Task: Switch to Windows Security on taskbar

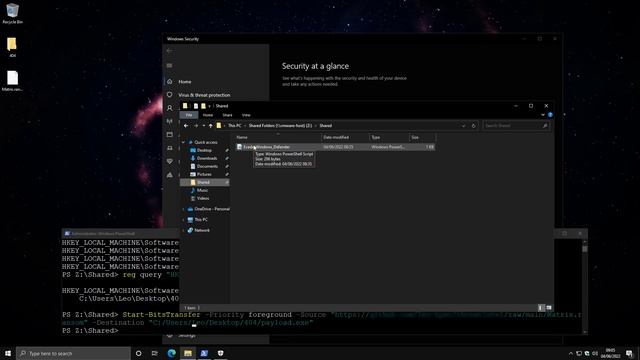Action: (220, 353)
